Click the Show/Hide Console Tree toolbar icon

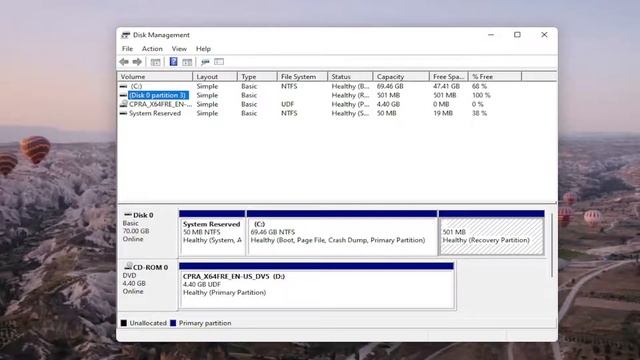(x=155, y=62)
